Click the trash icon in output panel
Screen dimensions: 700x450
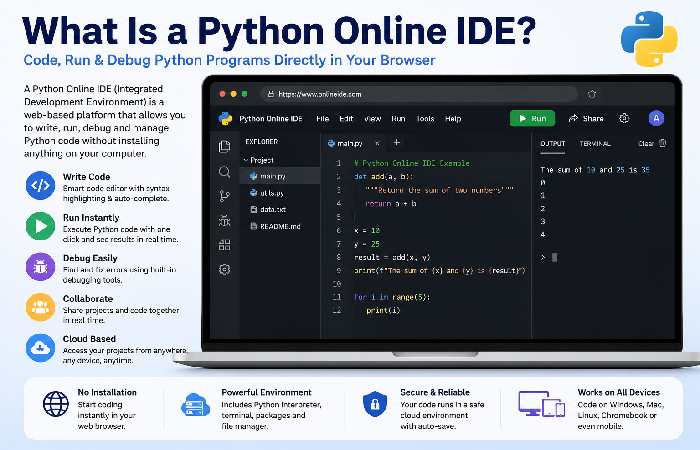tap(662, 143)
